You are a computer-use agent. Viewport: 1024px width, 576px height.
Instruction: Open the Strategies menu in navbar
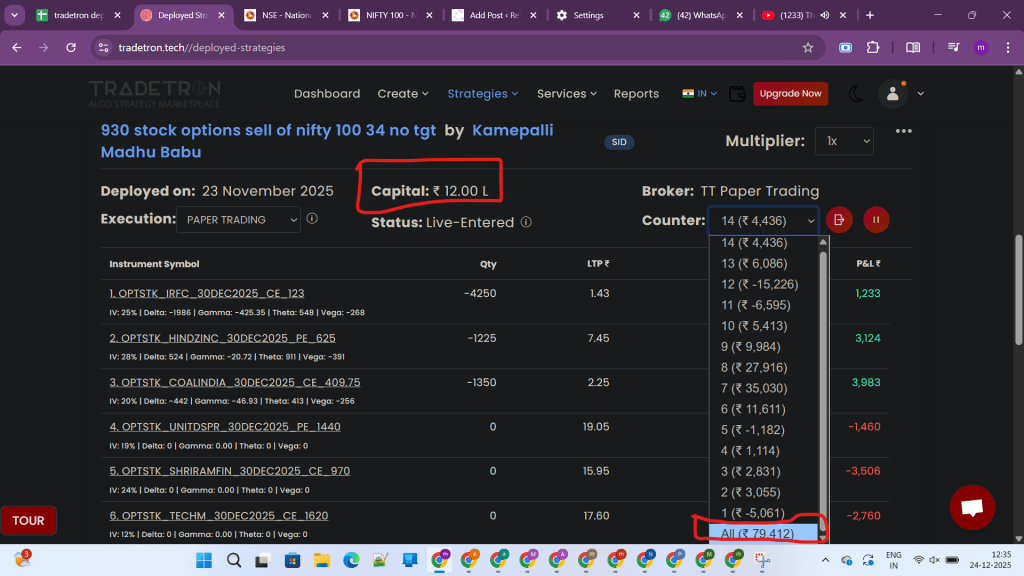click(482, 94)
